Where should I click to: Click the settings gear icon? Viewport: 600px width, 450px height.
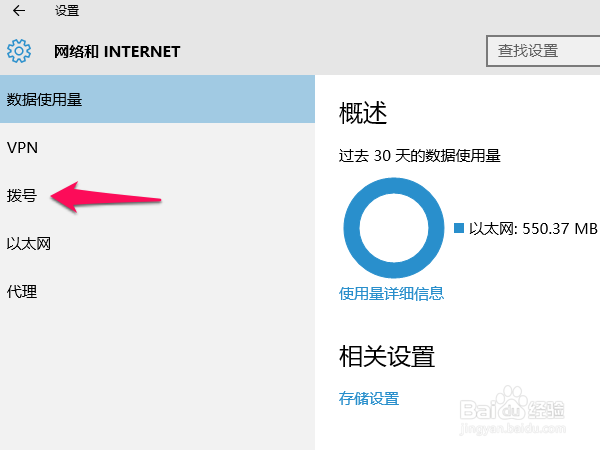19,51
